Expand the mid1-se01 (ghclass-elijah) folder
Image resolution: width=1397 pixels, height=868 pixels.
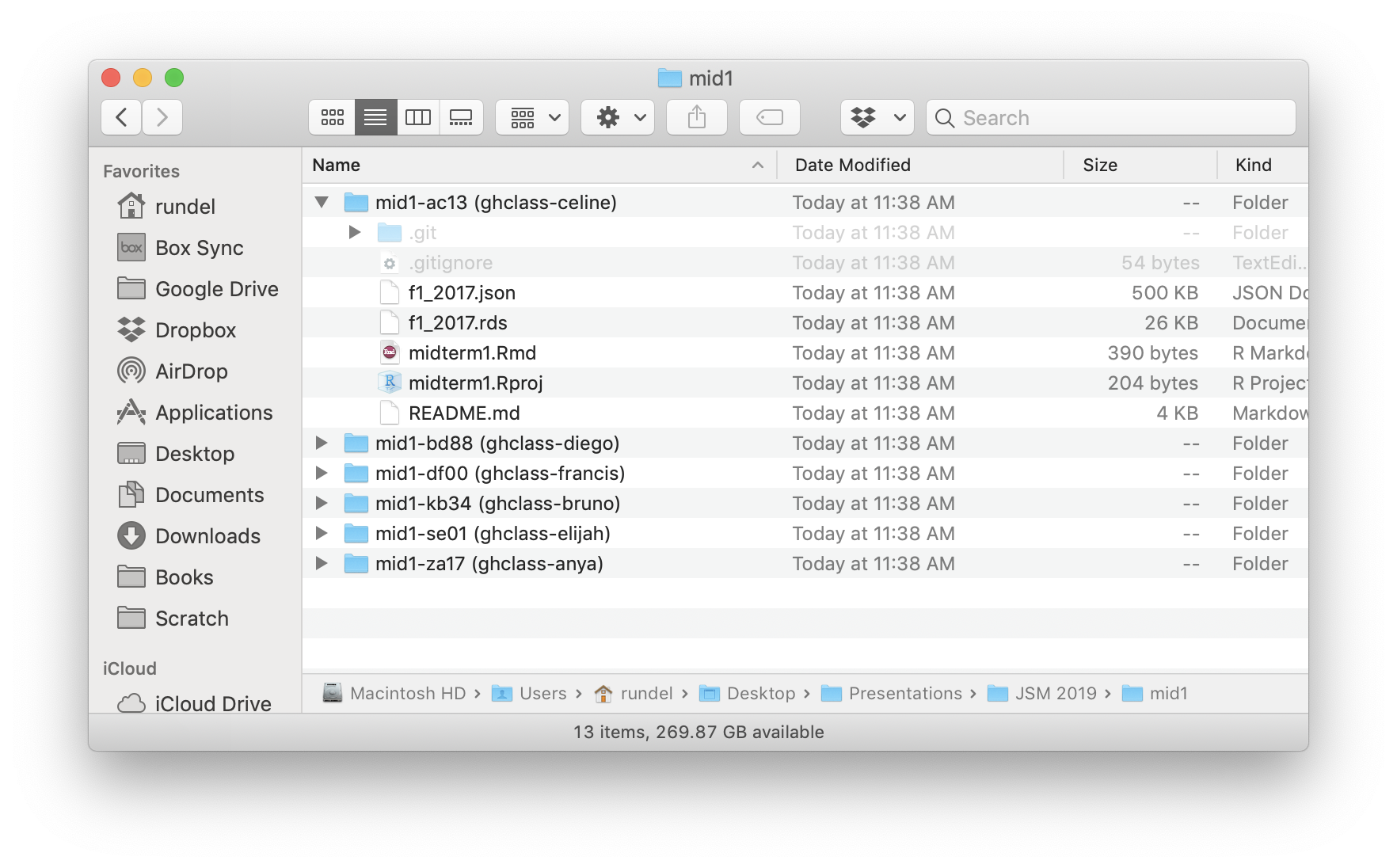tap(322, 533)
